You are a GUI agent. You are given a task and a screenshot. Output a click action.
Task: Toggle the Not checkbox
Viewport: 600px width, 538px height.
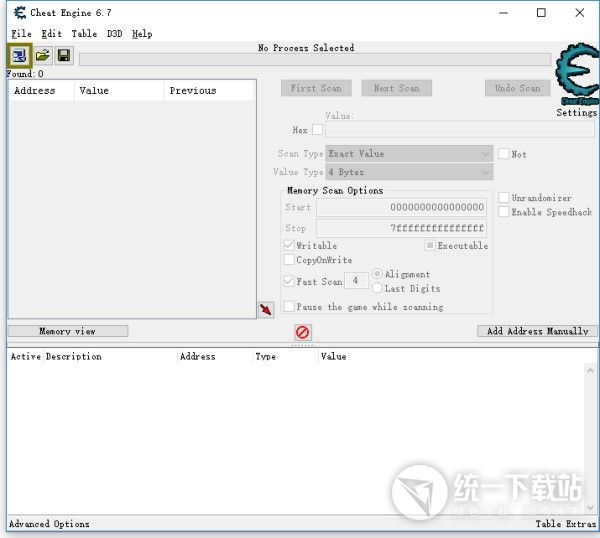(x=504, y=154)
